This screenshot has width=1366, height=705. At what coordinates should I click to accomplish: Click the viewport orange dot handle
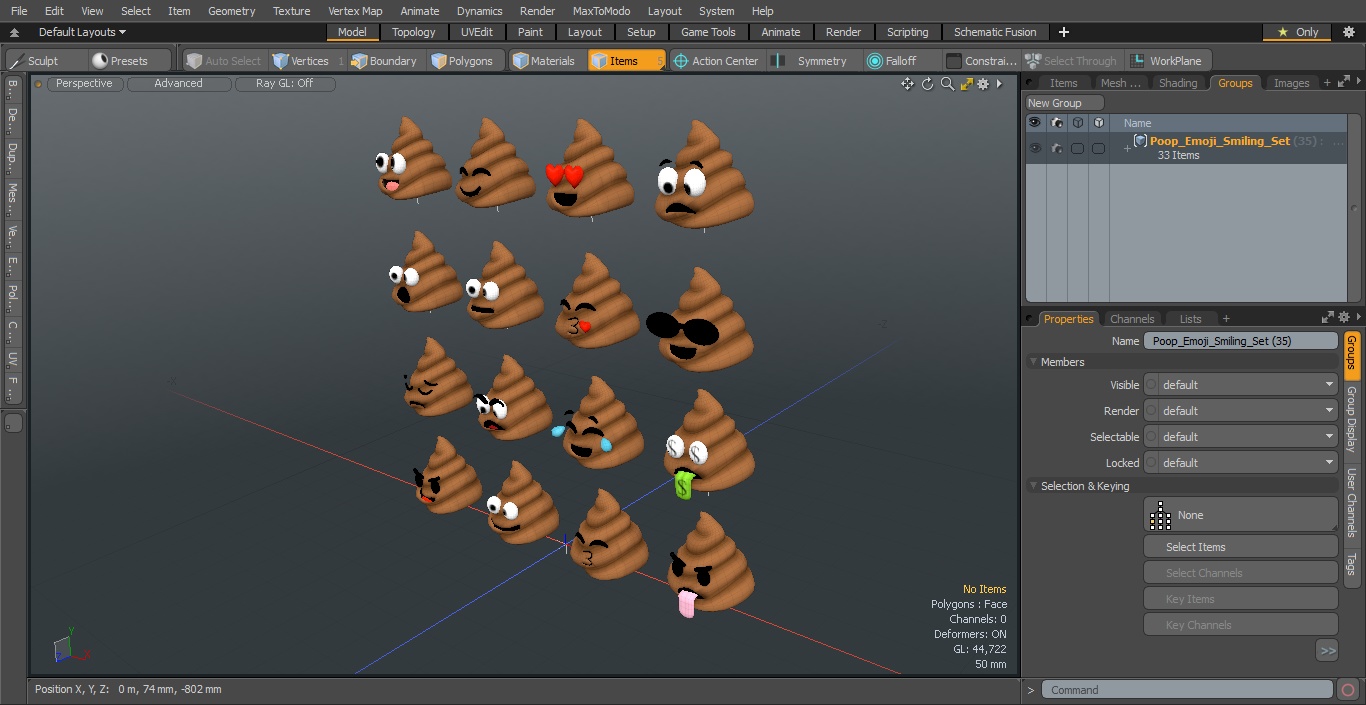(39, 84)
